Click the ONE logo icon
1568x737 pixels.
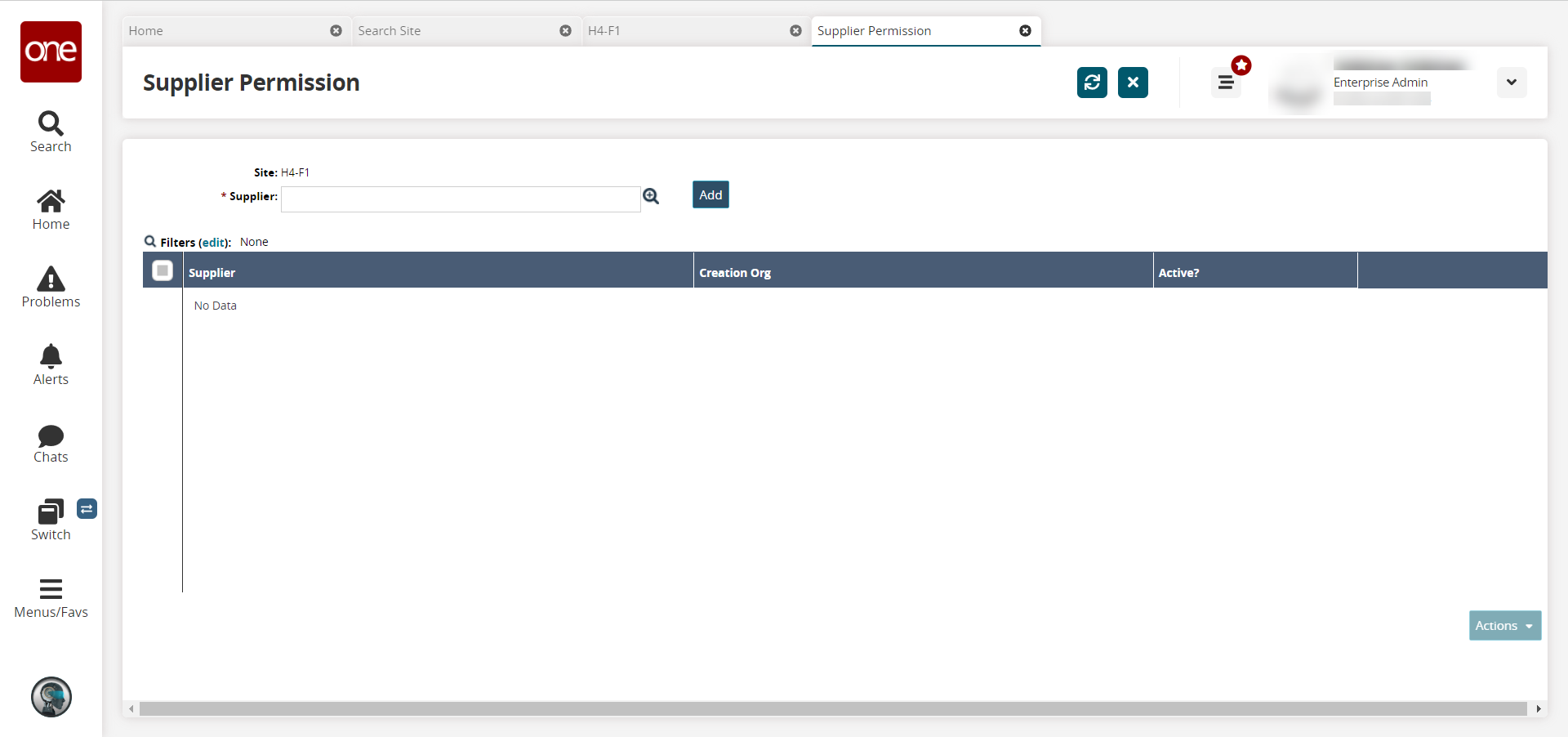tap(51, 51)
